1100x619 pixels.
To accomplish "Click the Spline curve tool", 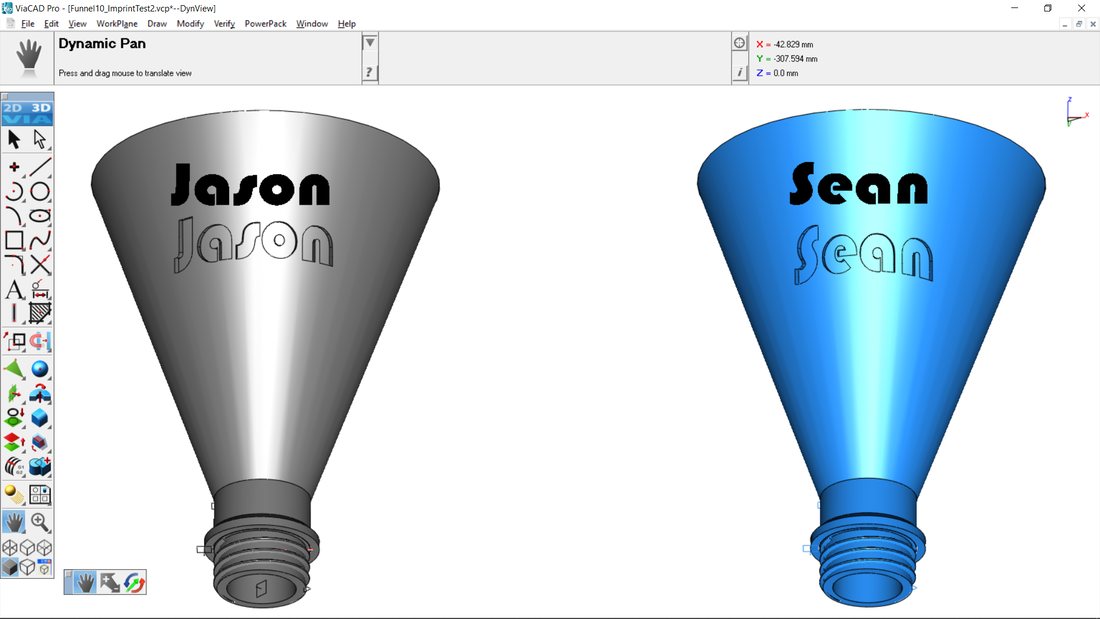I will (x=40, y=240).
